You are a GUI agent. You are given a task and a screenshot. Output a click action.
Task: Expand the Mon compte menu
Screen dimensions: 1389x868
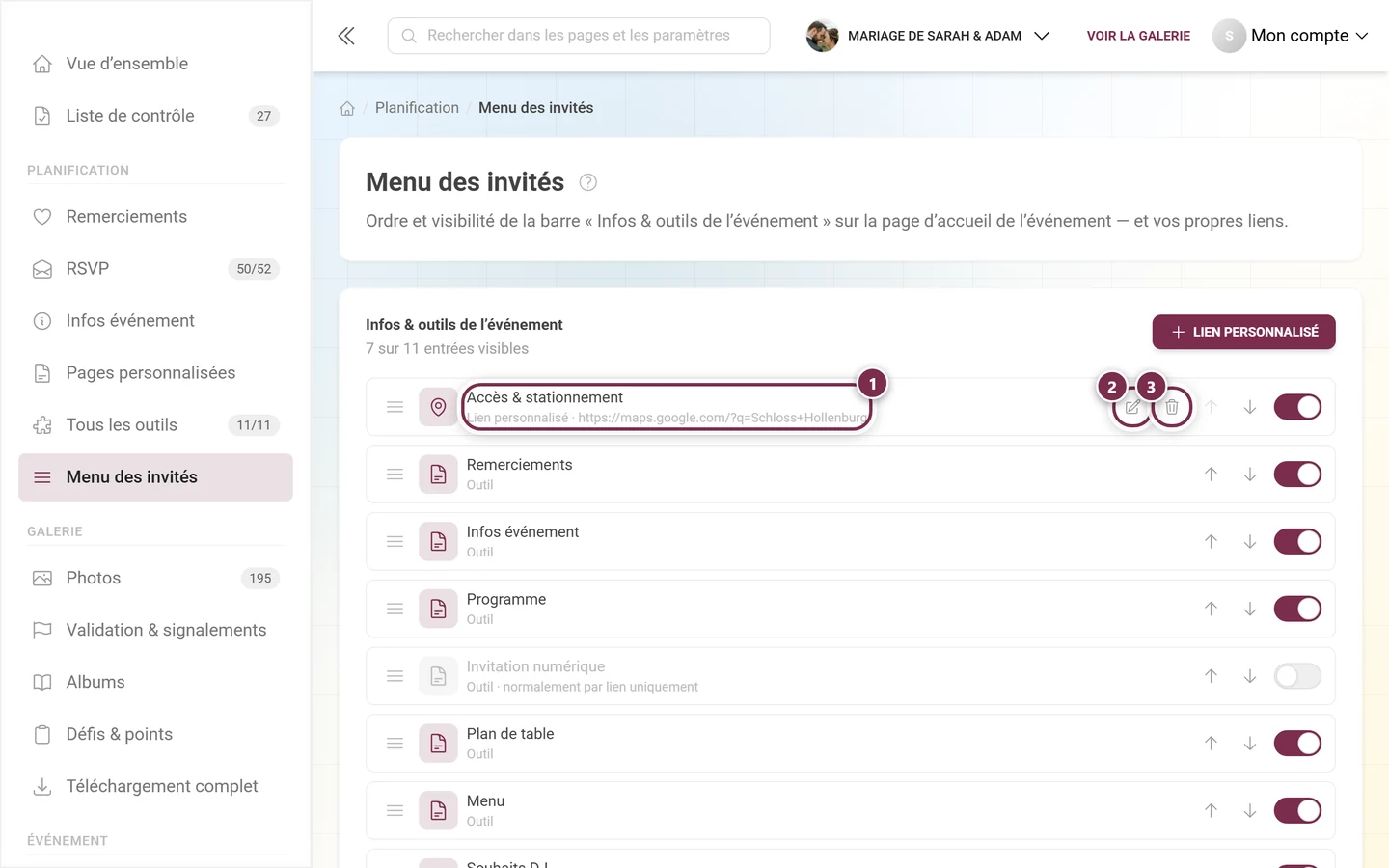pyautogui.click(x=1292, y=36)
